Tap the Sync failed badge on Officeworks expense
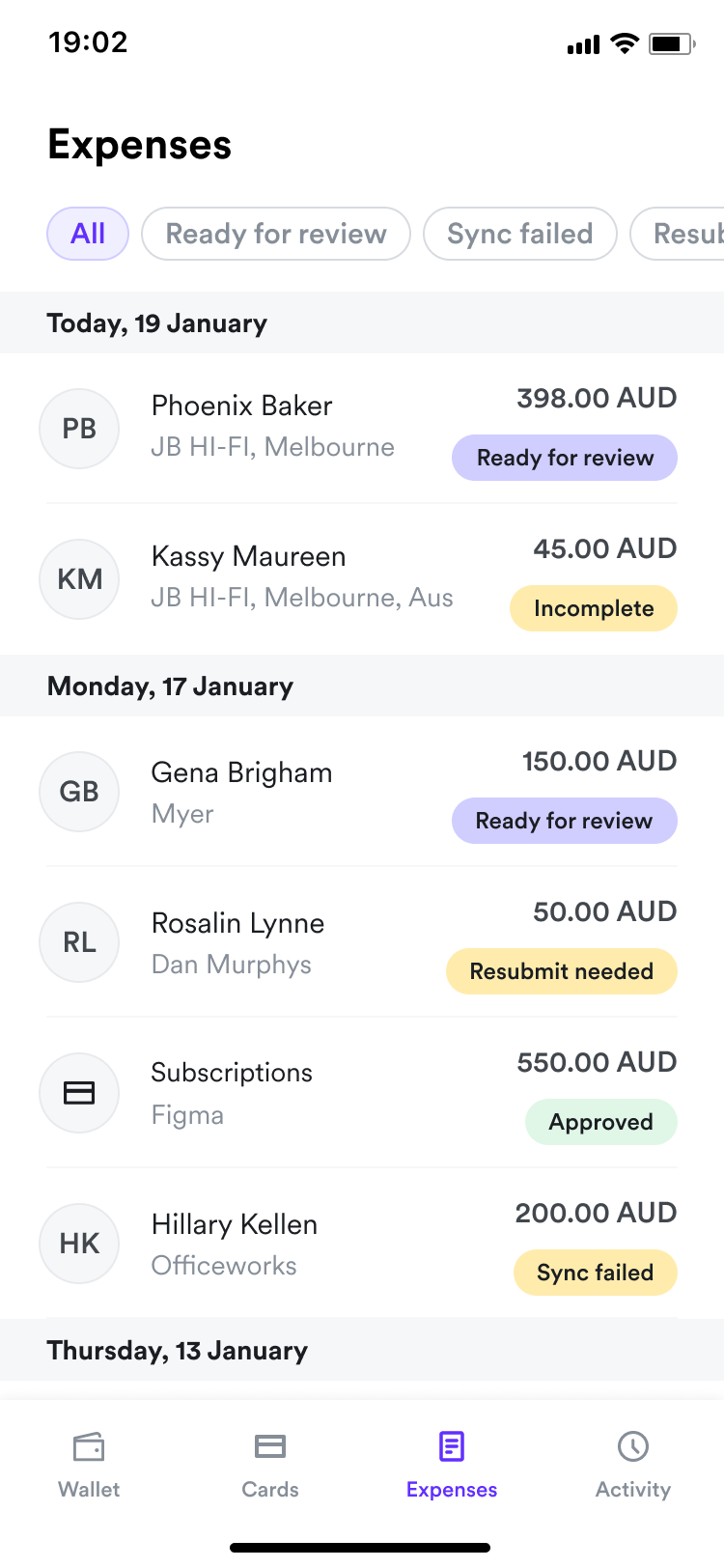Image resolution: width=724 pixels, height=1568 pixels. [595, 1273]
